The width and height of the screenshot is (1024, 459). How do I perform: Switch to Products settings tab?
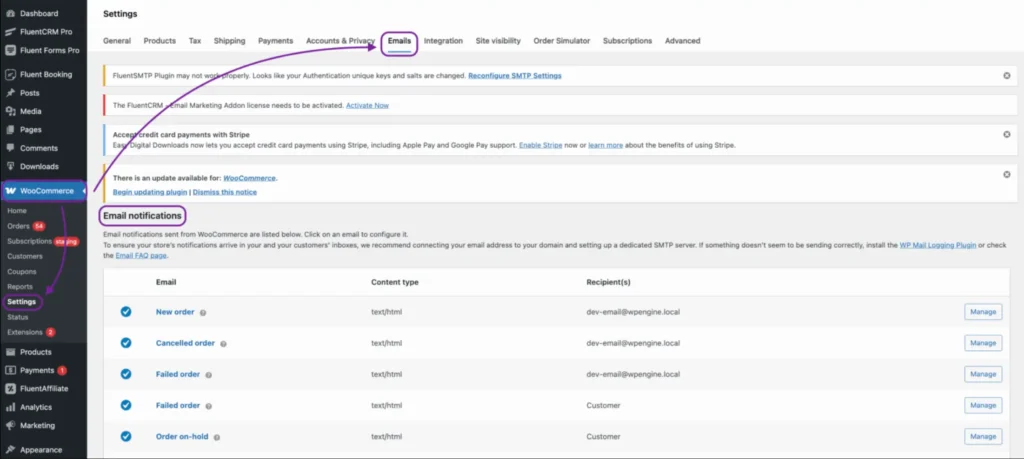159,40
